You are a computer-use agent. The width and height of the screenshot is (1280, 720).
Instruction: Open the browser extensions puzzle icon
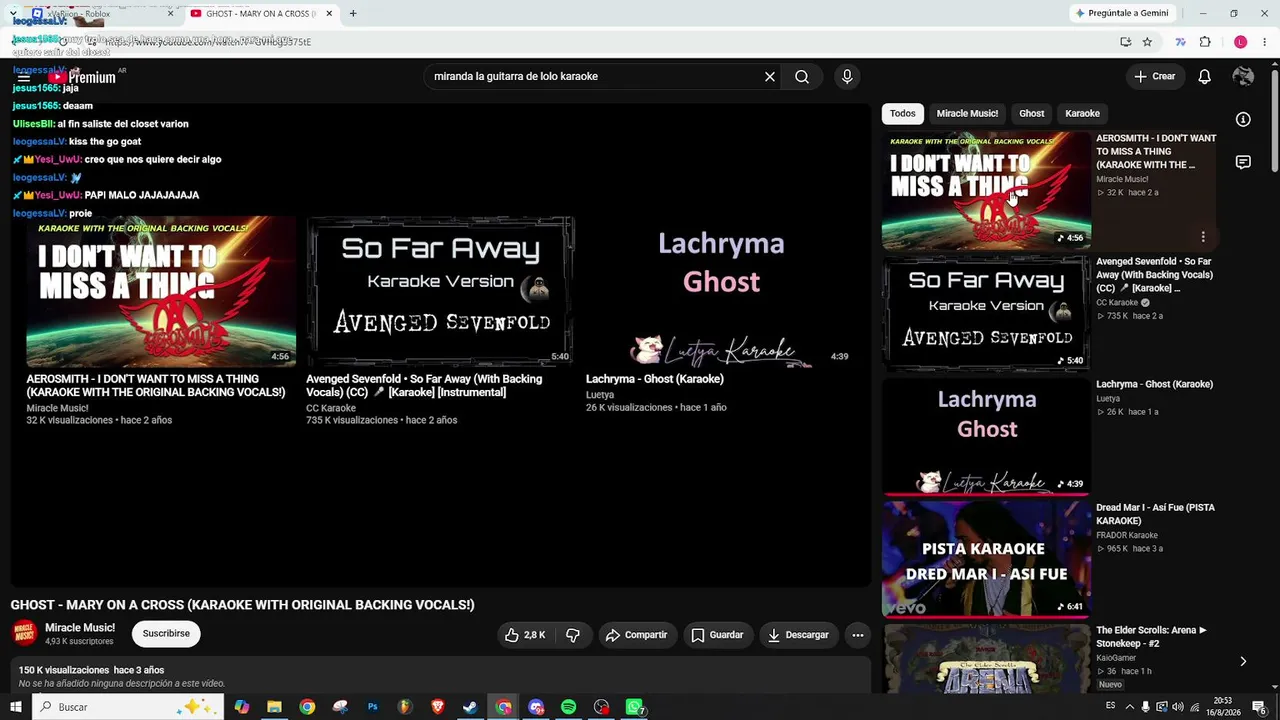pos(1205,42)
